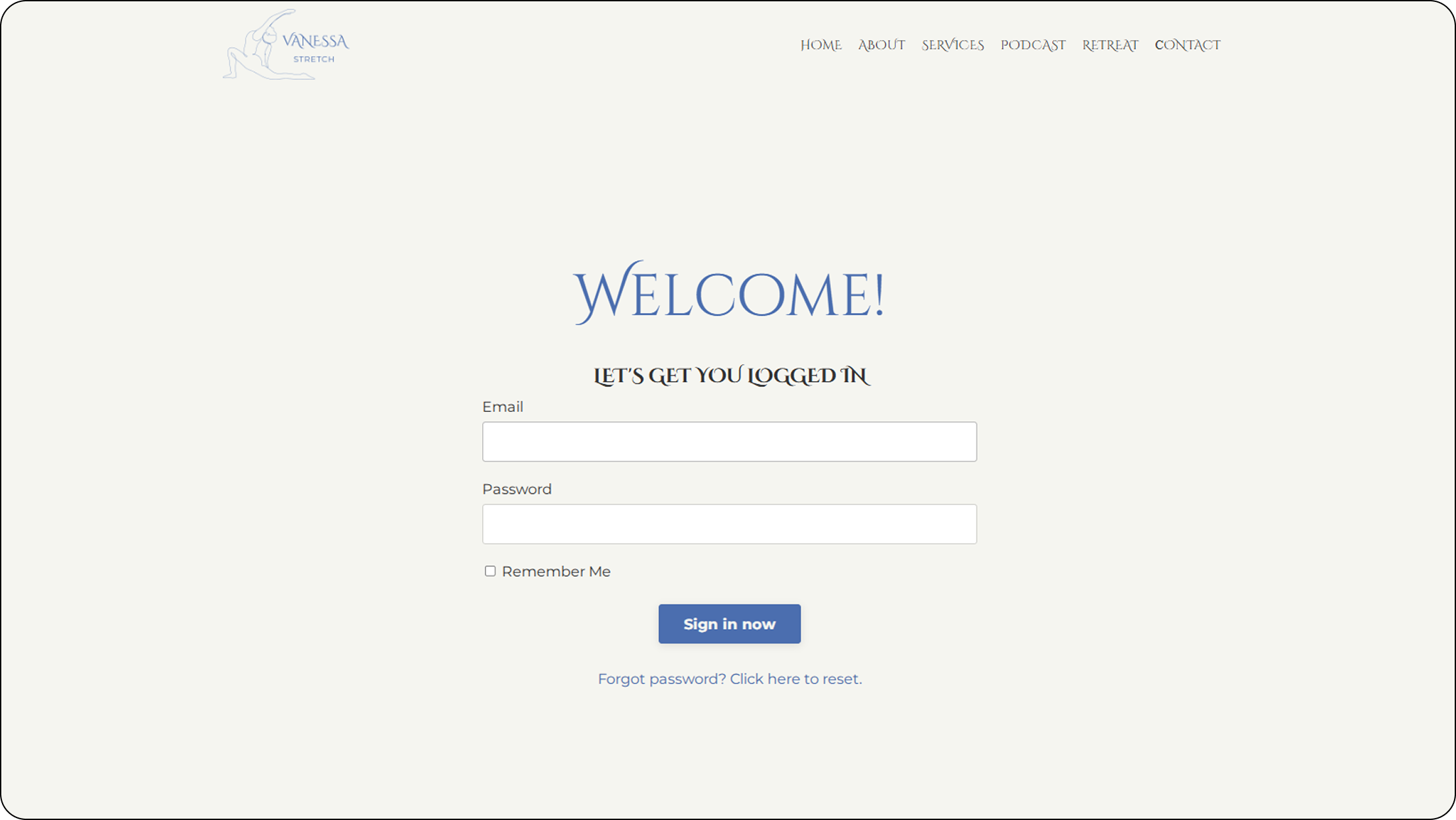
Task: Focus the Email input field
Action: click(x=729, y=441)
